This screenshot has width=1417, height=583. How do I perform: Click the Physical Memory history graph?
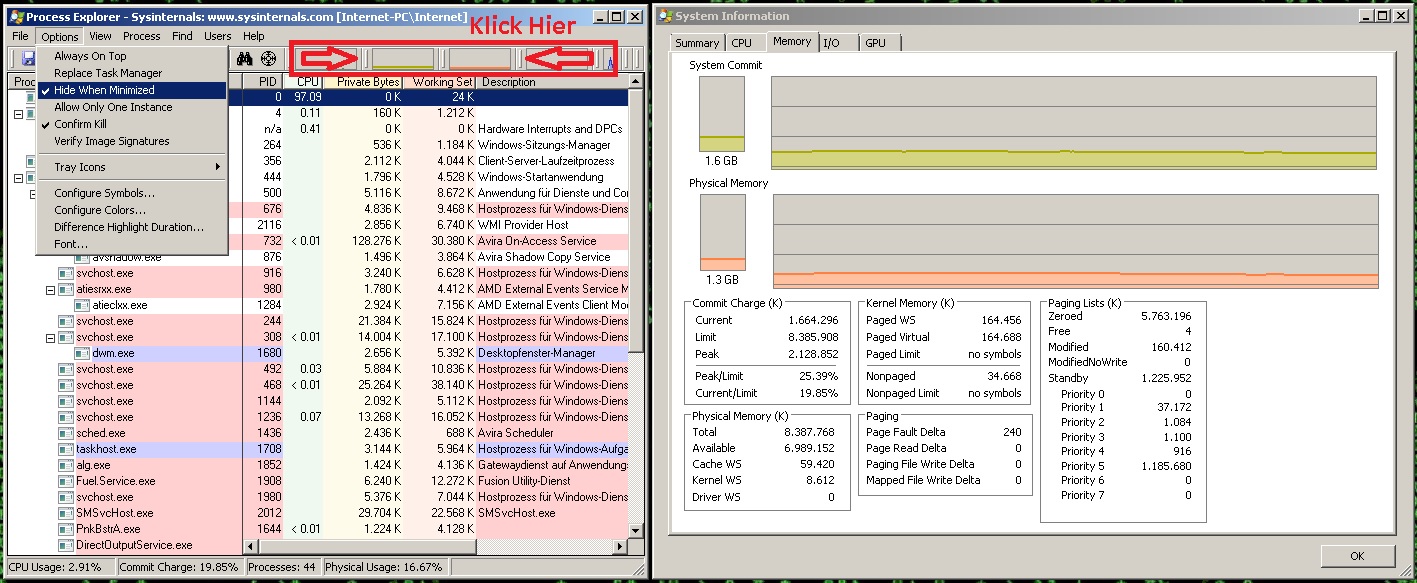coord(1075,241)
